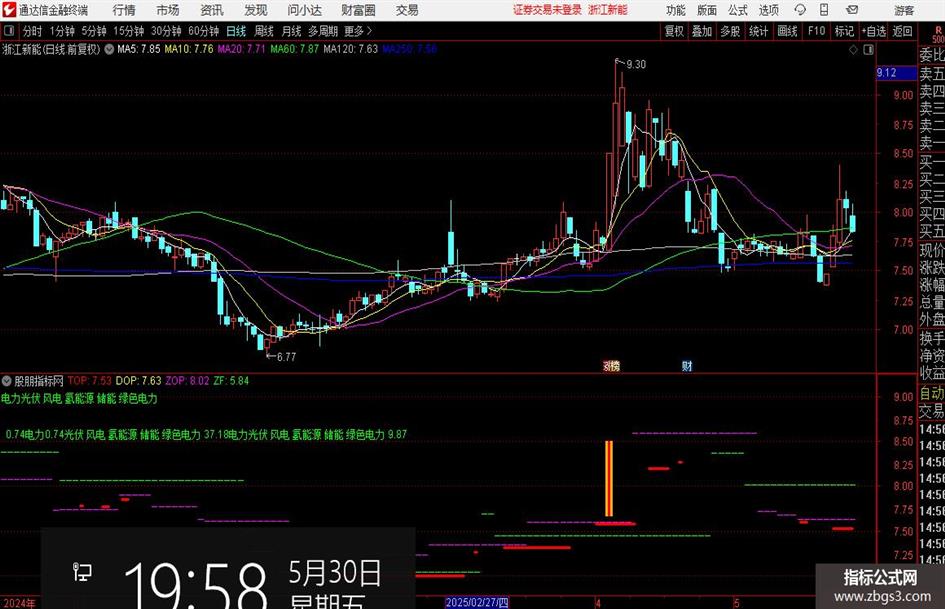
Task: Click the 多股 toolbar button
Action: point(730,31)
